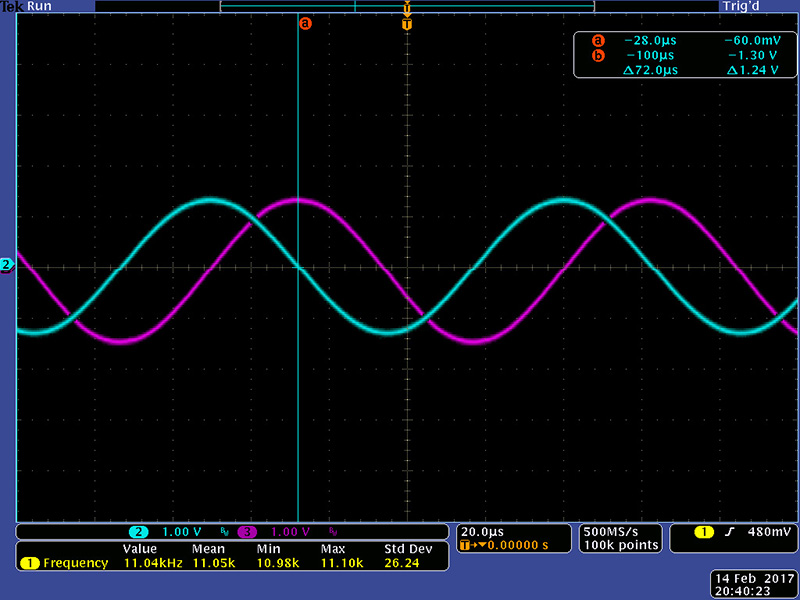Screen dimensions: 800x600
Task: Click the orange trigger position T marker
Action: [x=406, y=22]
